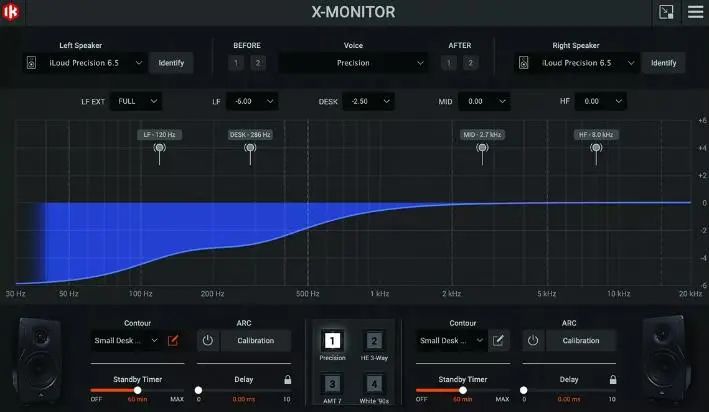
Task: Click the left ARC Calibration button
Action: click(x=255, y=341)
